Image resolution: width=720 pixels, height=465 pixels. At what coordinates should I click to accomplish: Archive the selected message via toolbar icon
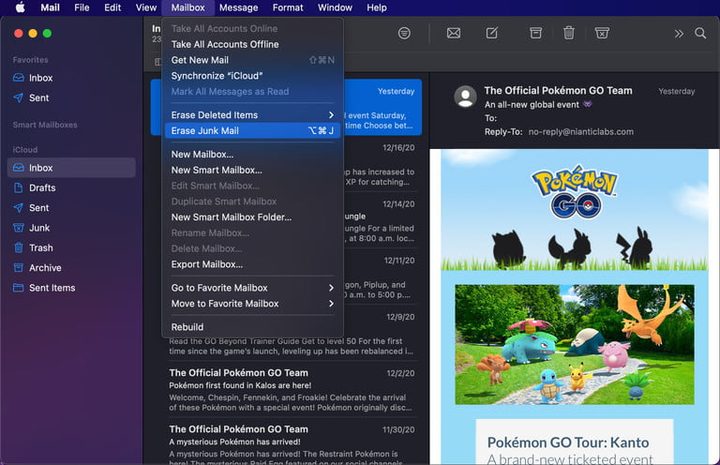click(x=536, y=33)
